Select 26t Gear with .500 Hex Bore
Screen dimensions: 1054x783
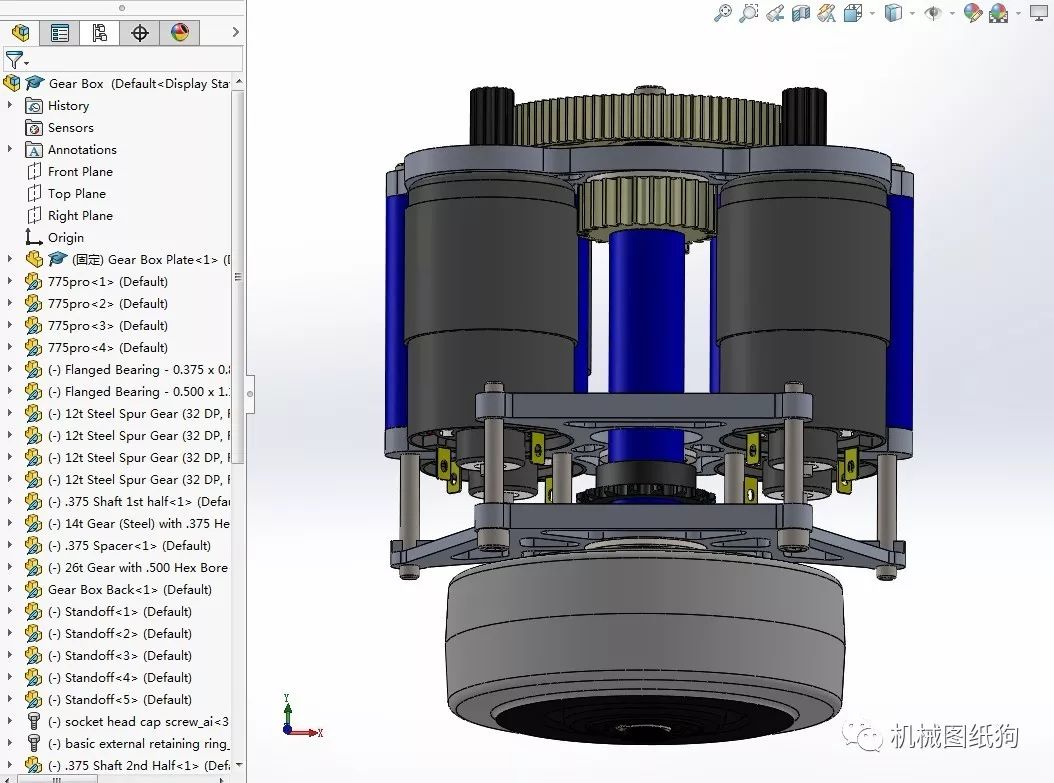pos(138,568)
